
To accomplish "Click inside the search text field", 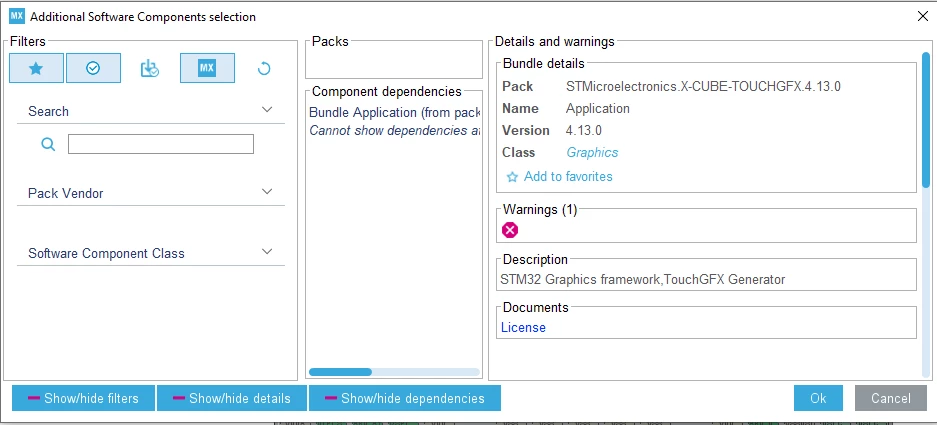I will [x=161, y=144].
